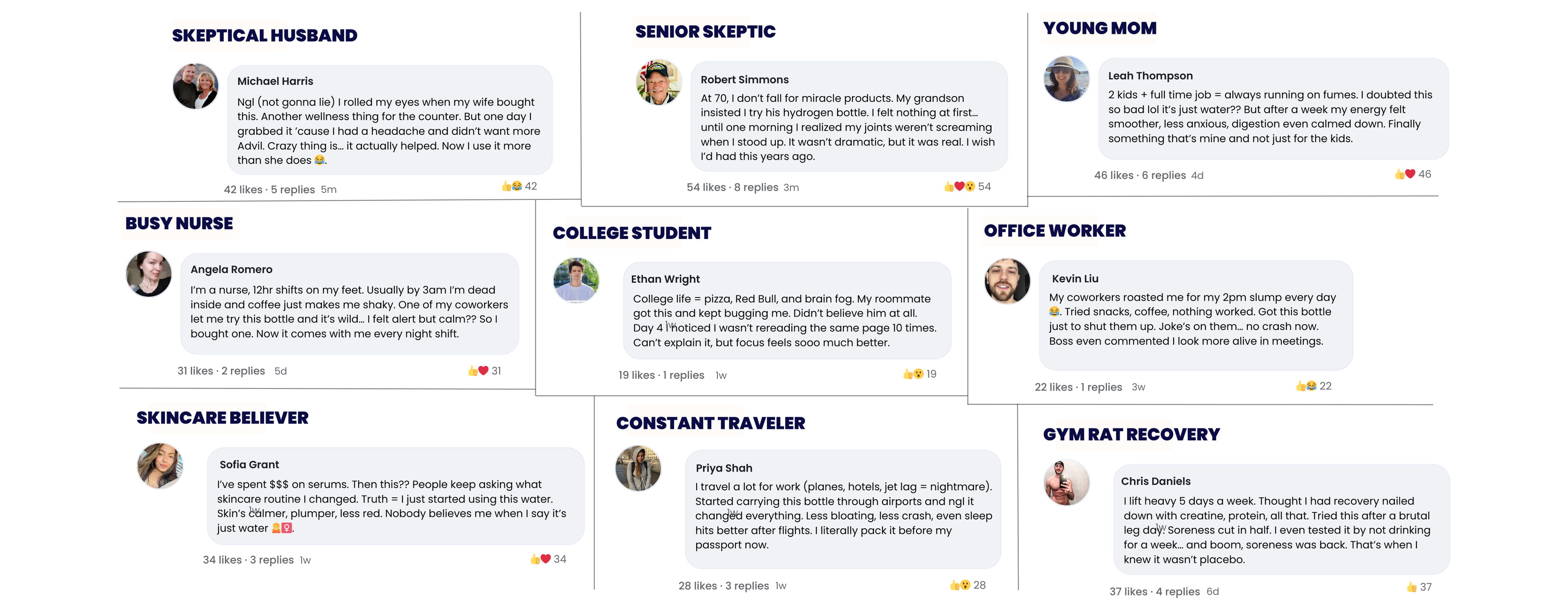View the 3 replies on Sofia Grant's comment
Image resolution: width=1568 pixels, height=610 pixels.
pyautogui.click(x=272, y=560)
